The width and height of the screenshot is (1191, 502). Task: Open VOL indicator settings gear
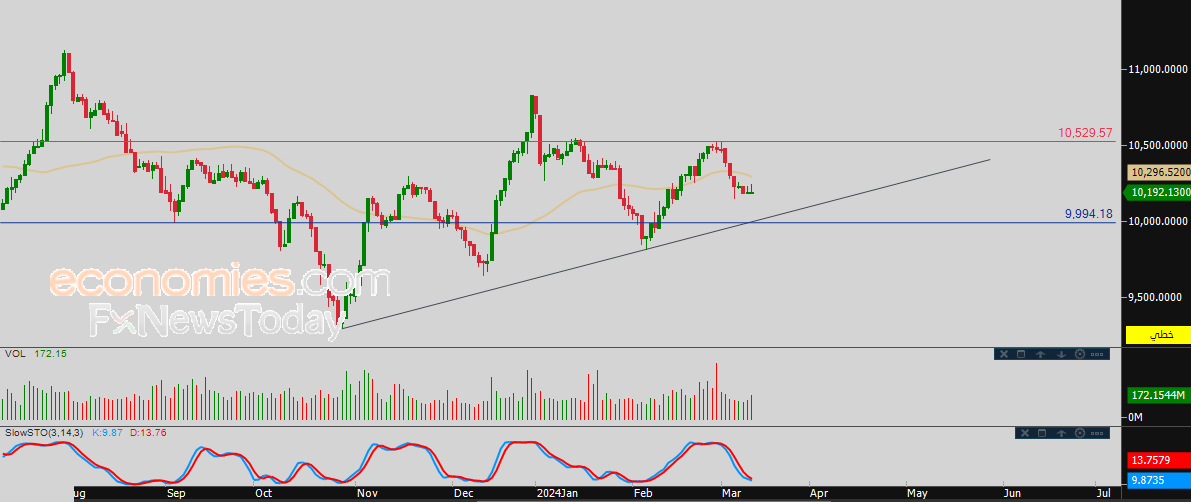click(x=1080, y=354)
